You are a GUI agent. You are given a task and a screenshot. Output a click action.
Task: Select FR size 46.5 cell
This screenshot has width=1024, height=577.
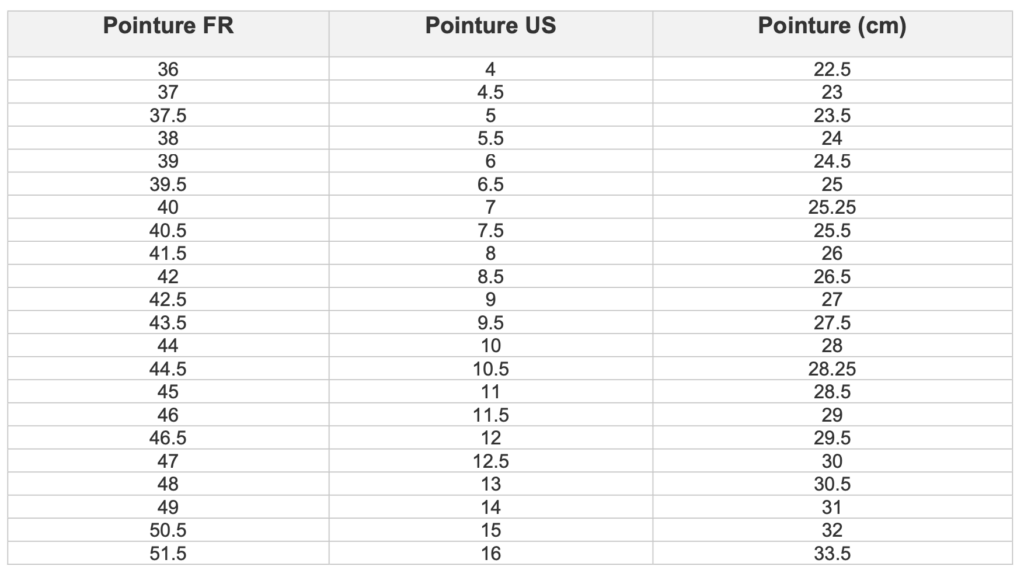click(168, 438)
